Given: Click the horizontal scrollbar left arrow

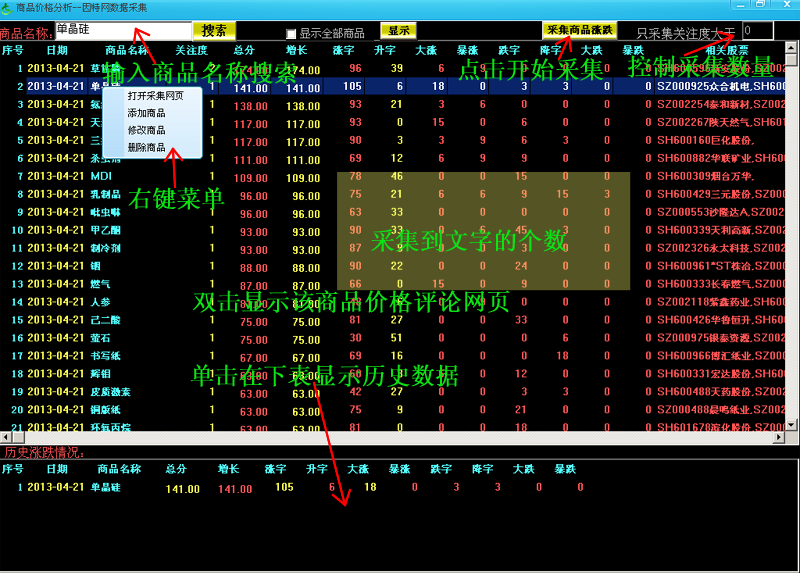Looking at the screenshot, I should [6, 437].
